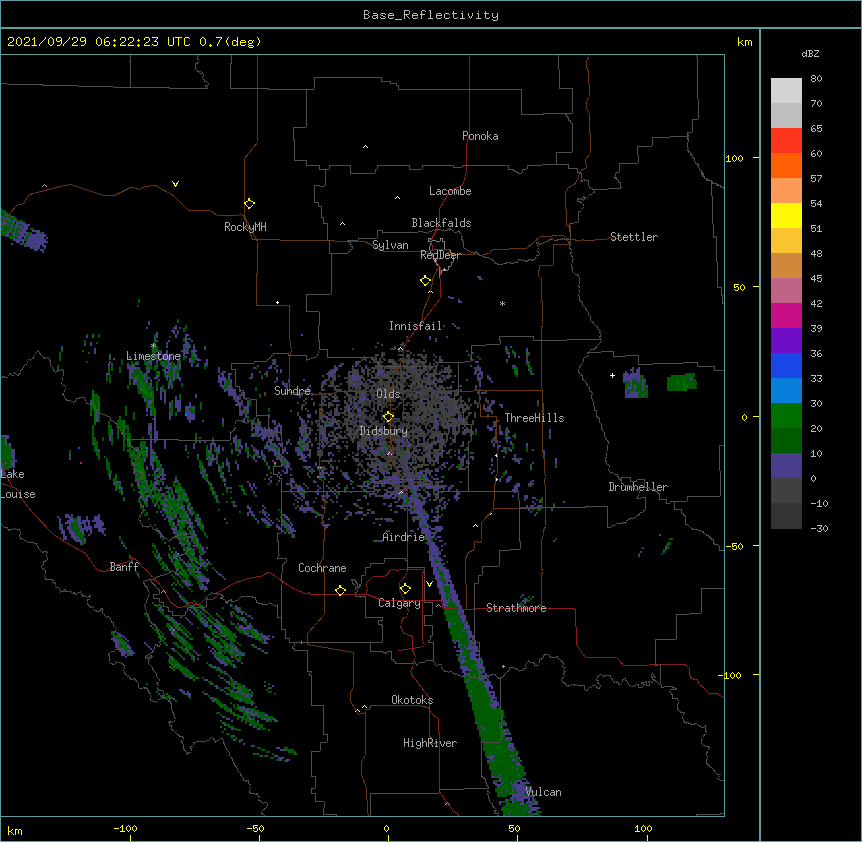Image resolution: width=862 pixels, height=842 pixels.
Task: Pick the blue 36 dBZ legend swatch
Action: 786,365
